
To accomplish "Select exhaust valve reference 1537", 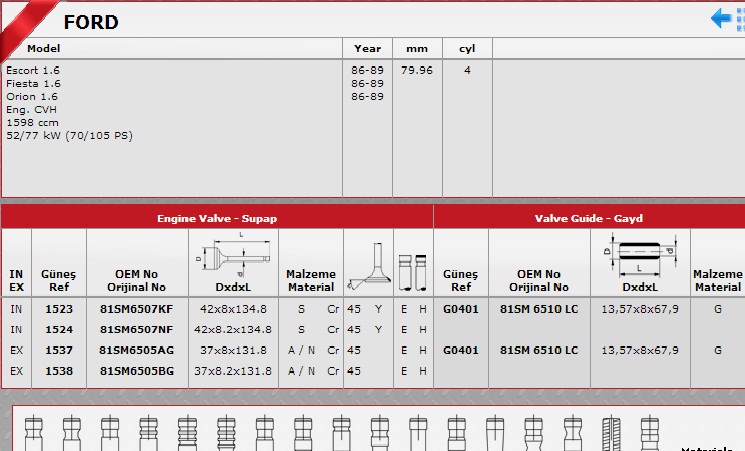I will (x=58, y=350).
